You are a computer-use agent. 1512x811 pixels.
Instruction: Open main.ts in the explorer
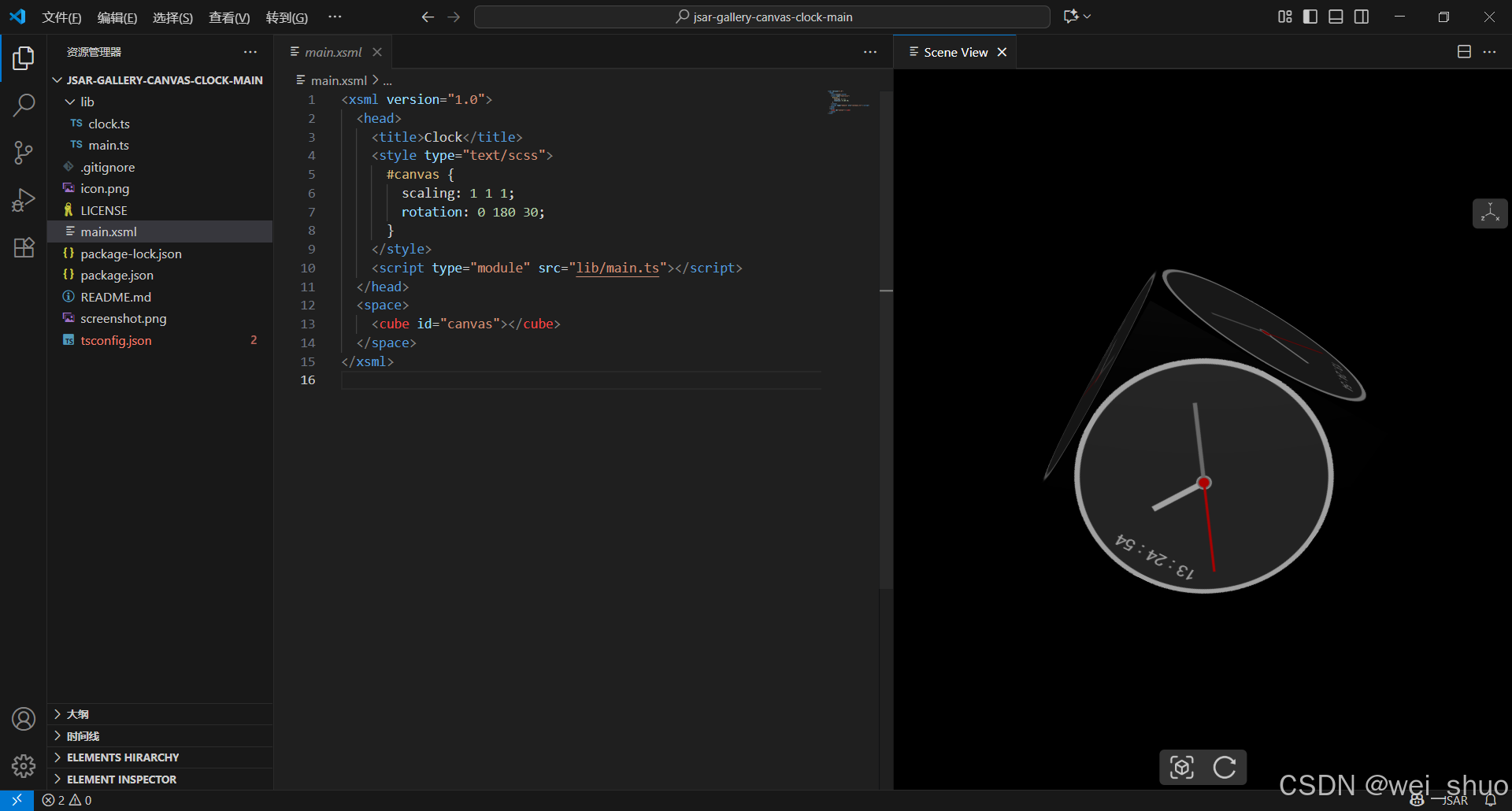[160, 146]
